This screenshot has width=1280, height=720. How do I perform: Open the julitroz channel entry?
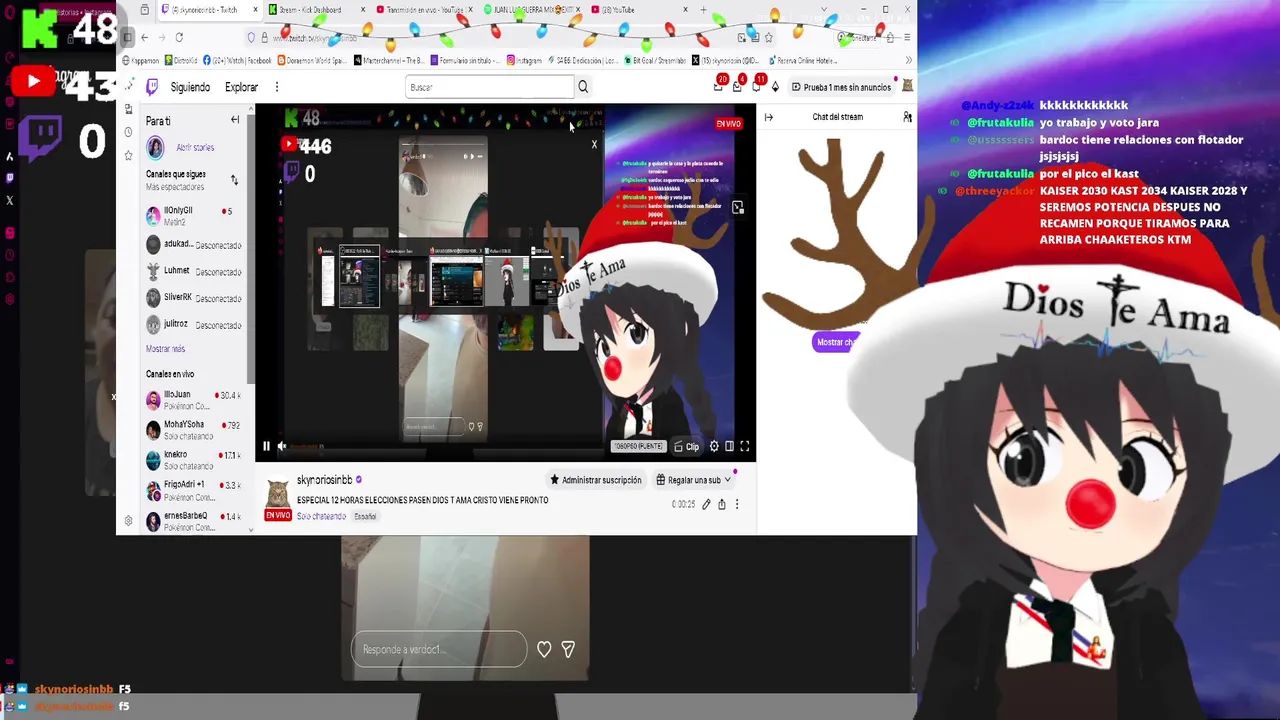pyautogui.click(x=193, y=325)
